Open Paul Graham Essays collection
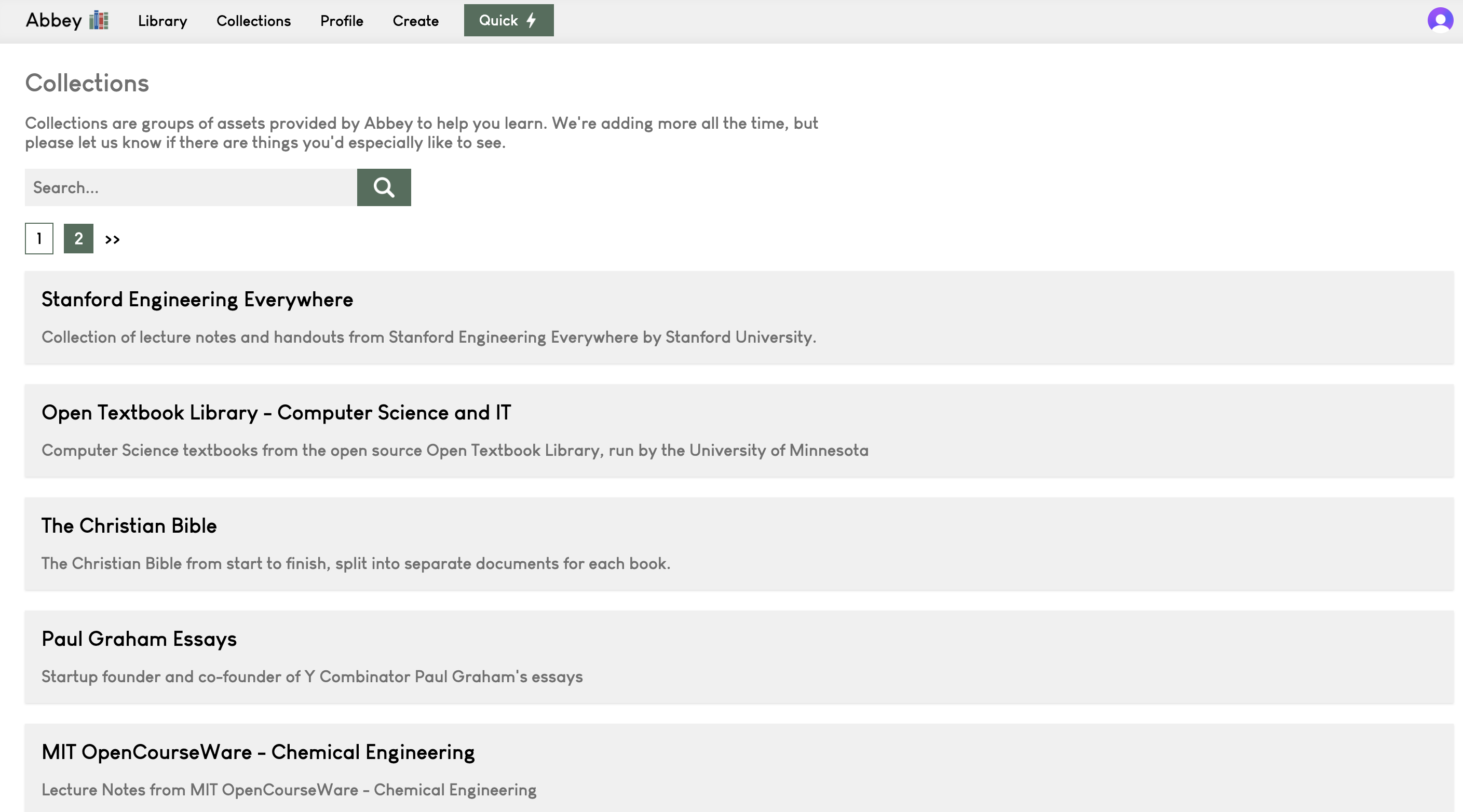 [139, 638]
